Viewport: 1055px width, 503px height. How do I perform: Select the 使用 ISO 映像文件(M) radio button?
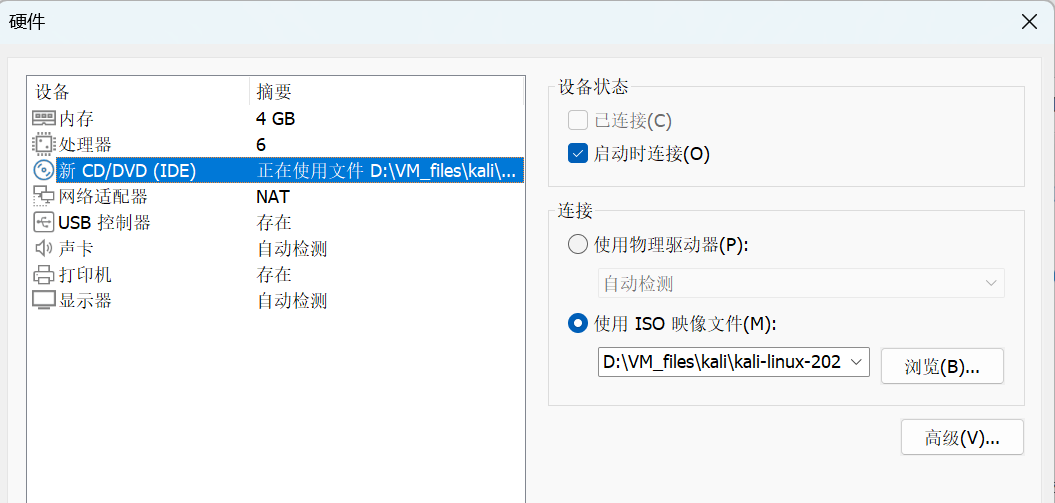point(577,324)
